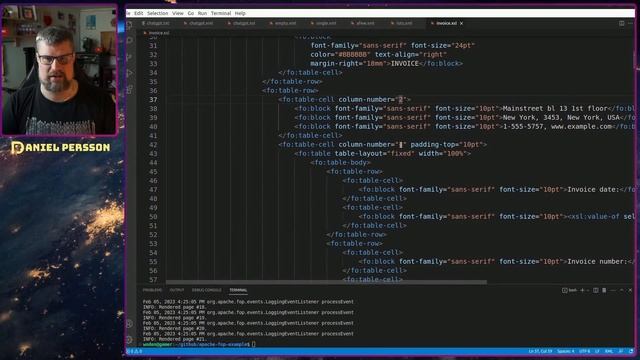The width and height of the screenshot is (640, 360).
Task: Open the Accounts menu in the activity bar
Action: tap(130, 324)
